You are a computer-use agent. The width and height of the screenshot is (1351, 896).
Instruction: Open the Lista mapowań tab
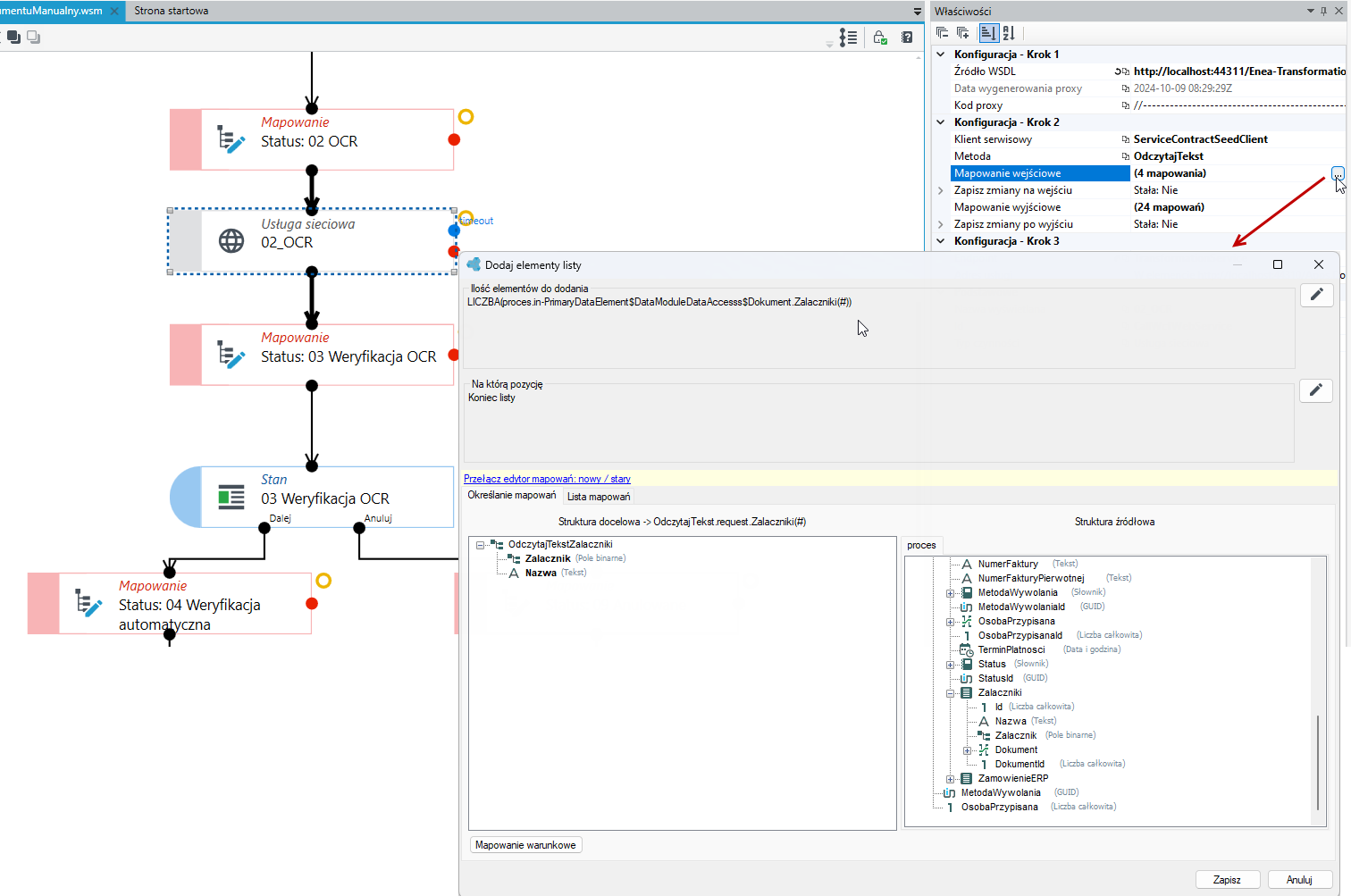tap(599, 497)
